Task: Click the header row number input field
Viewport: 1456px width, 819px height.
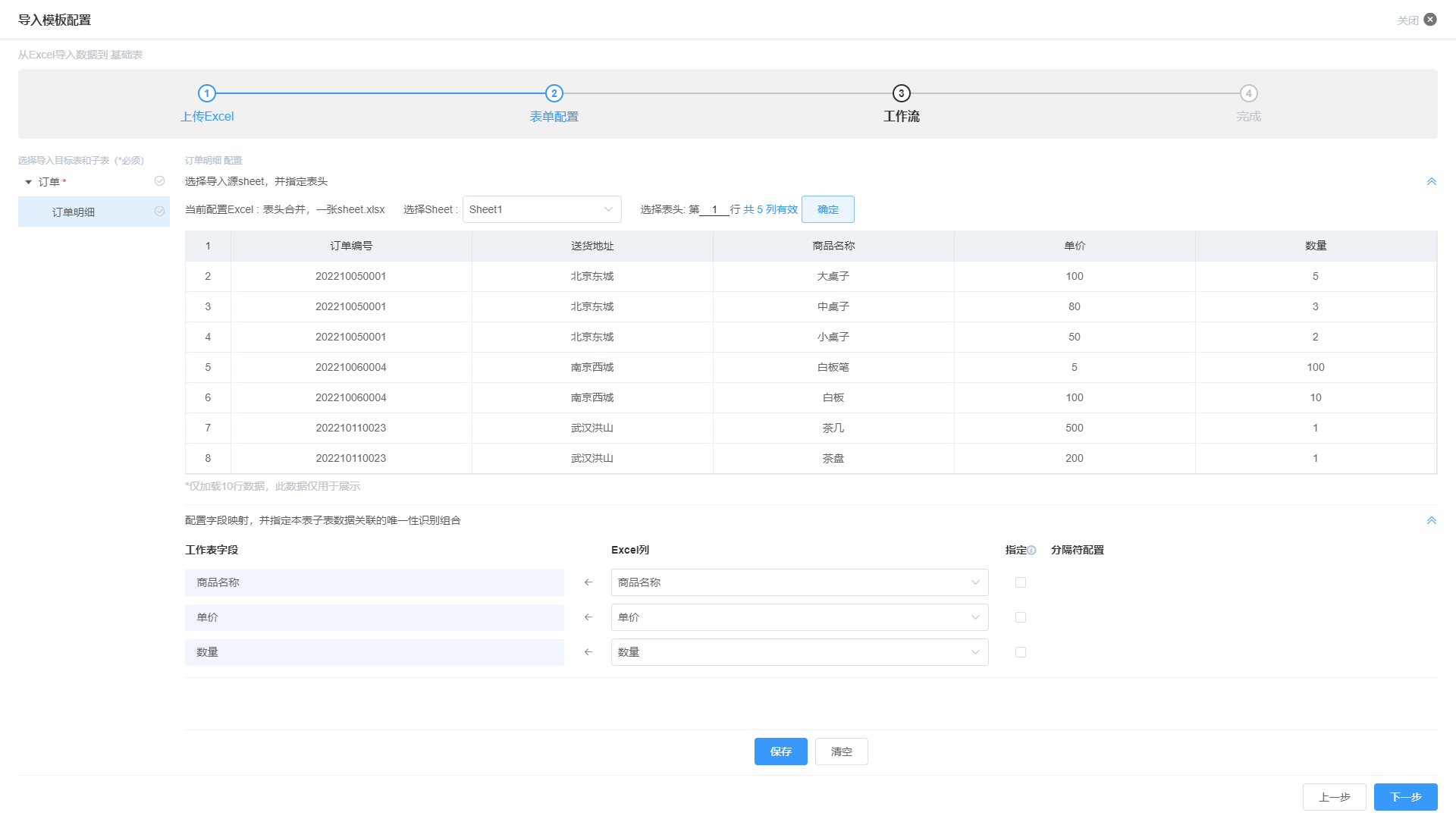Action: pos(714,209)
